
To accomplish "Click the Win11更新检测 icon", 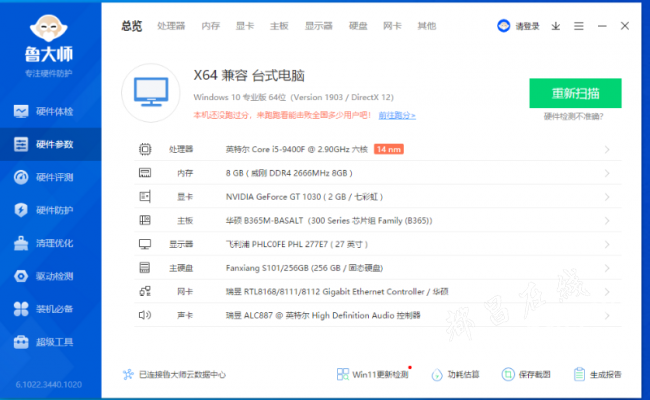I will 342,374.
